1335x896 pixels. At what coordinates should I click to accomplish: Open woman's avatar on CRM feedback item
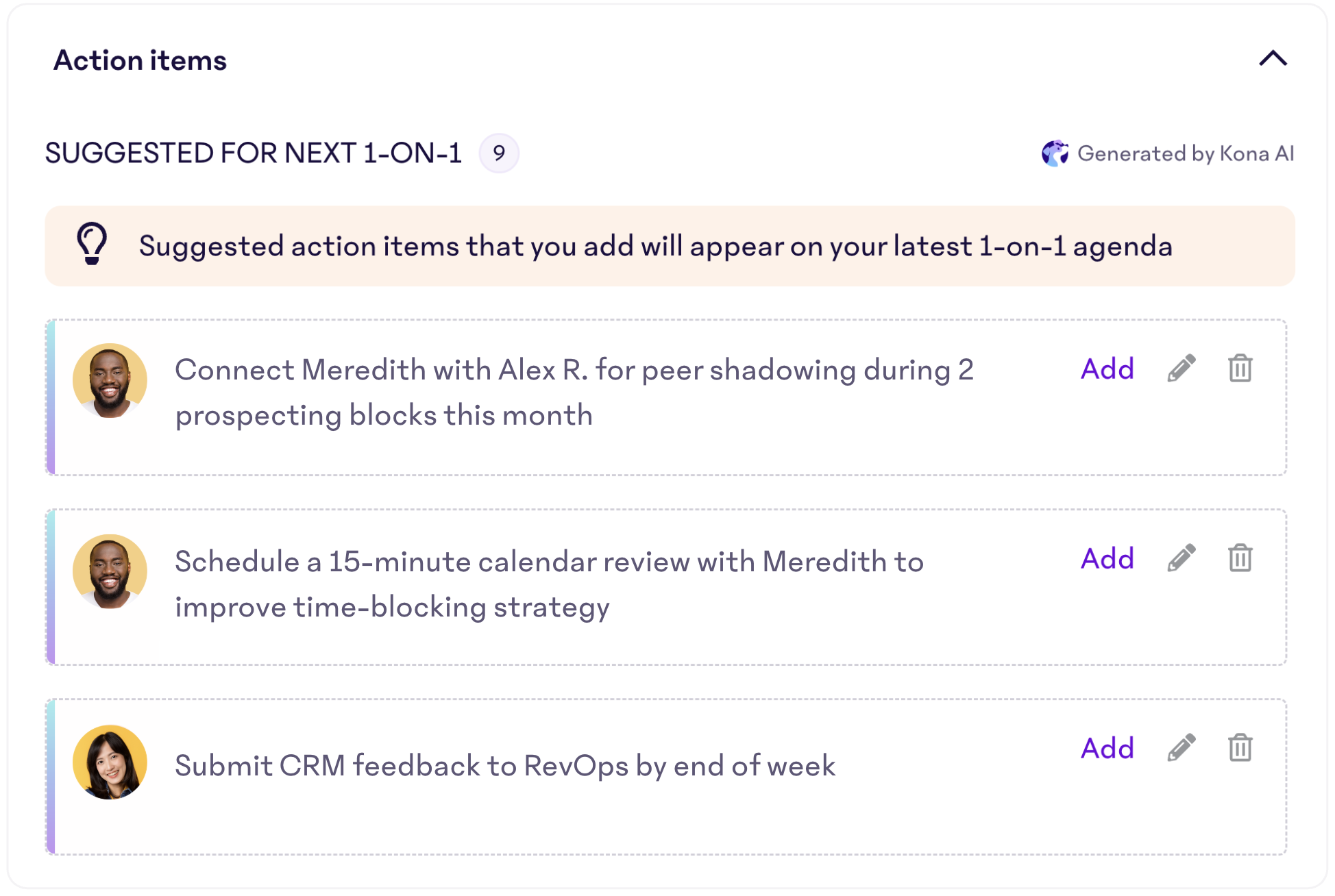pyautogui.click(x=110, y=762)
